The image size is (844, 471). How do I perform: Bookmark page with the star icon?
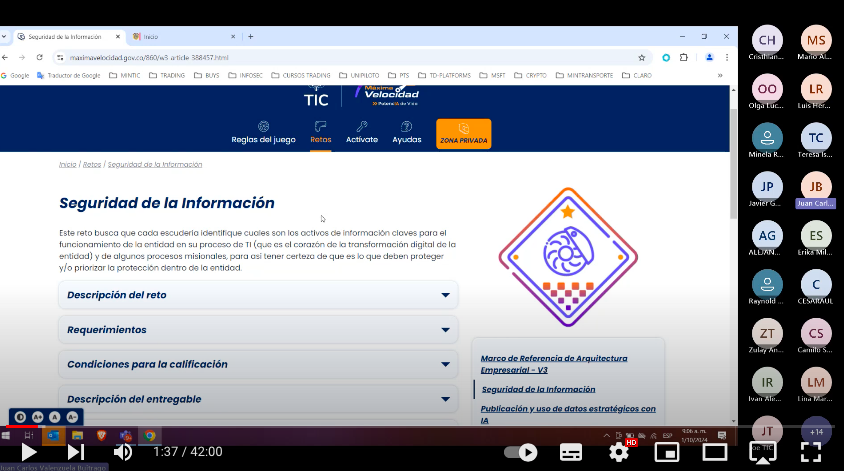pyautogui.click(x=641, y=58)
